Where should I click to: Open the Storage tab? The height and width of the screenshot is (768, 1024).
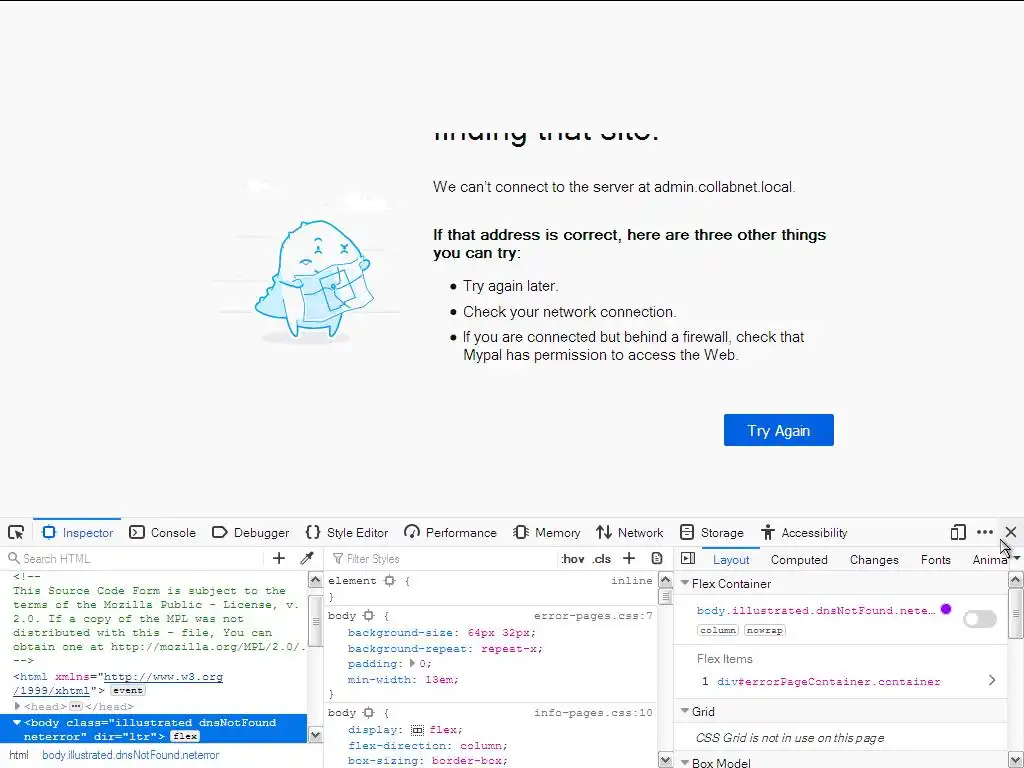(x=711, y=532)
